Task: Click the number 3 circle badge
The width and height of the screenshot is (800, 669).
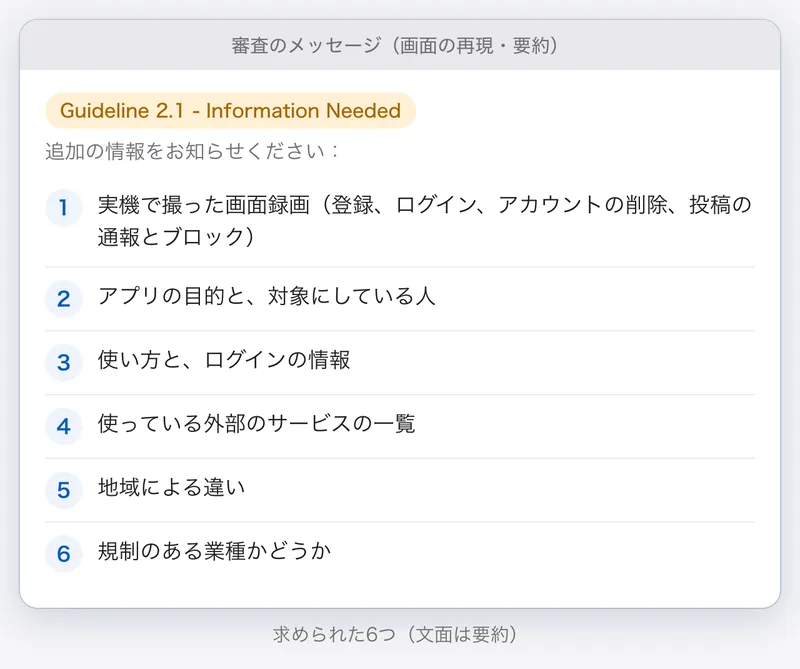Action: tap(64, 362)
